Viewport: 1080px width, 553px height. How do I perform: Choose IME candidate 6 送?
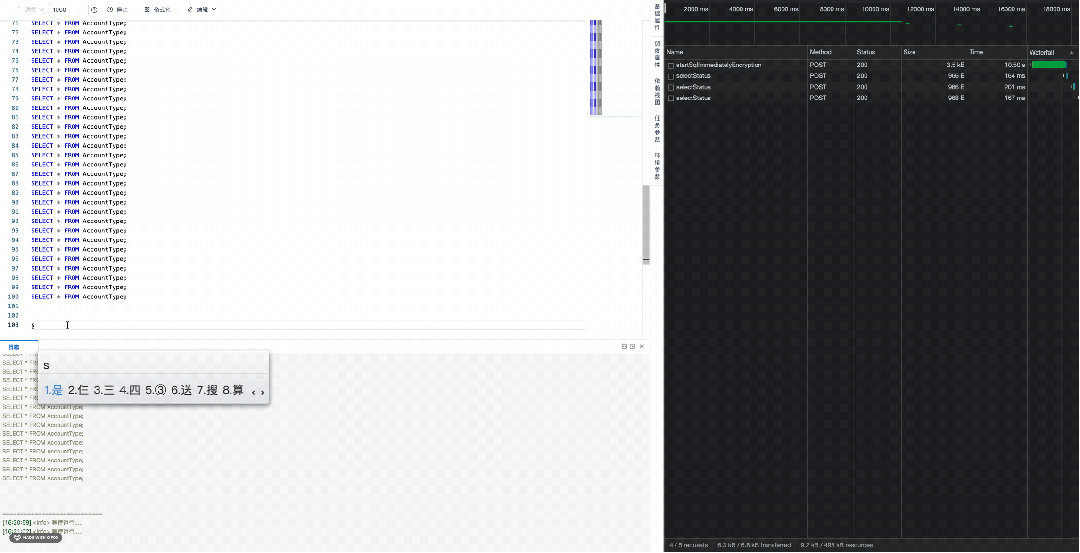[x=181, y=390]
